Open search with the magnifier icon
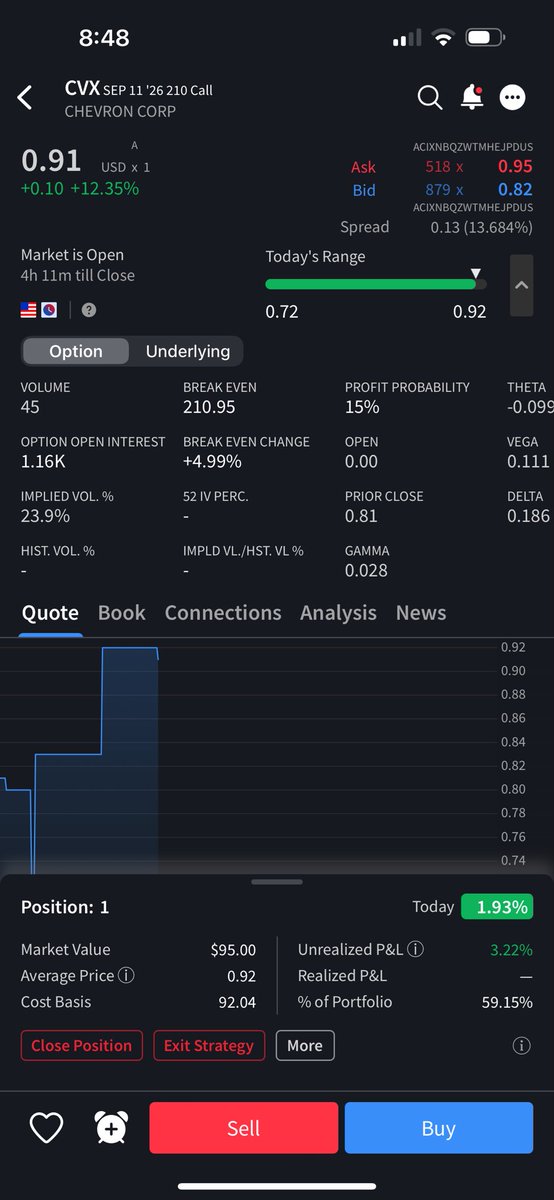The height and width of the screenshot is (1200, 554). [x=430, y=97]
